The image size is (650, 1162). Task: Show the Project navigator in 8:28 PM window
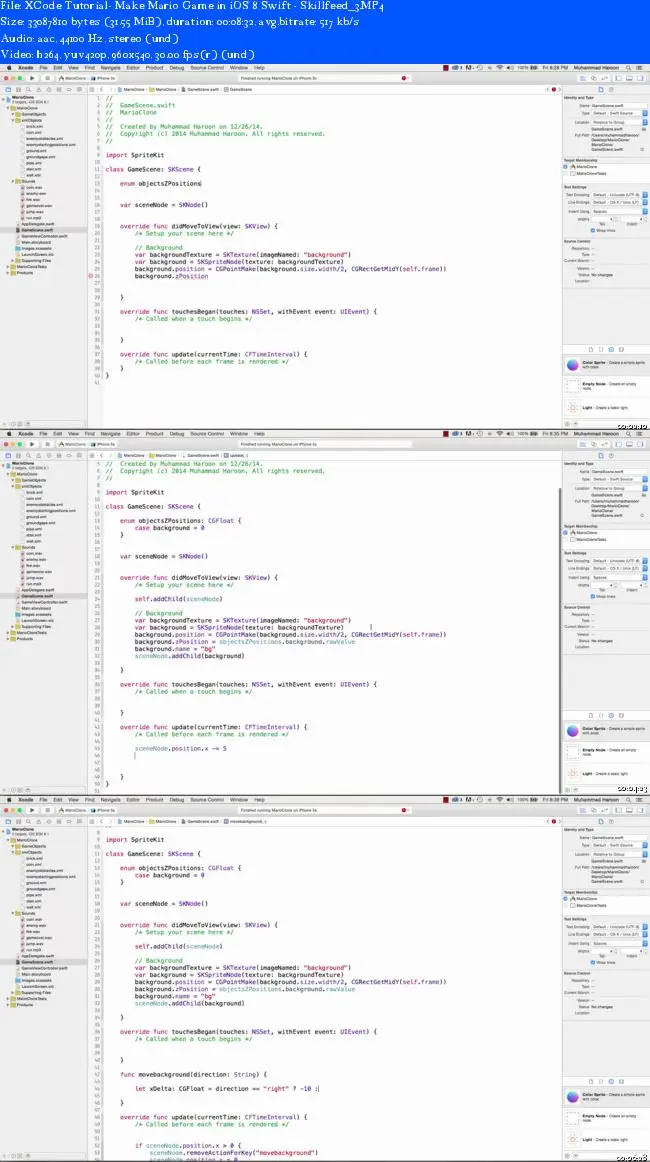(8, 89)
